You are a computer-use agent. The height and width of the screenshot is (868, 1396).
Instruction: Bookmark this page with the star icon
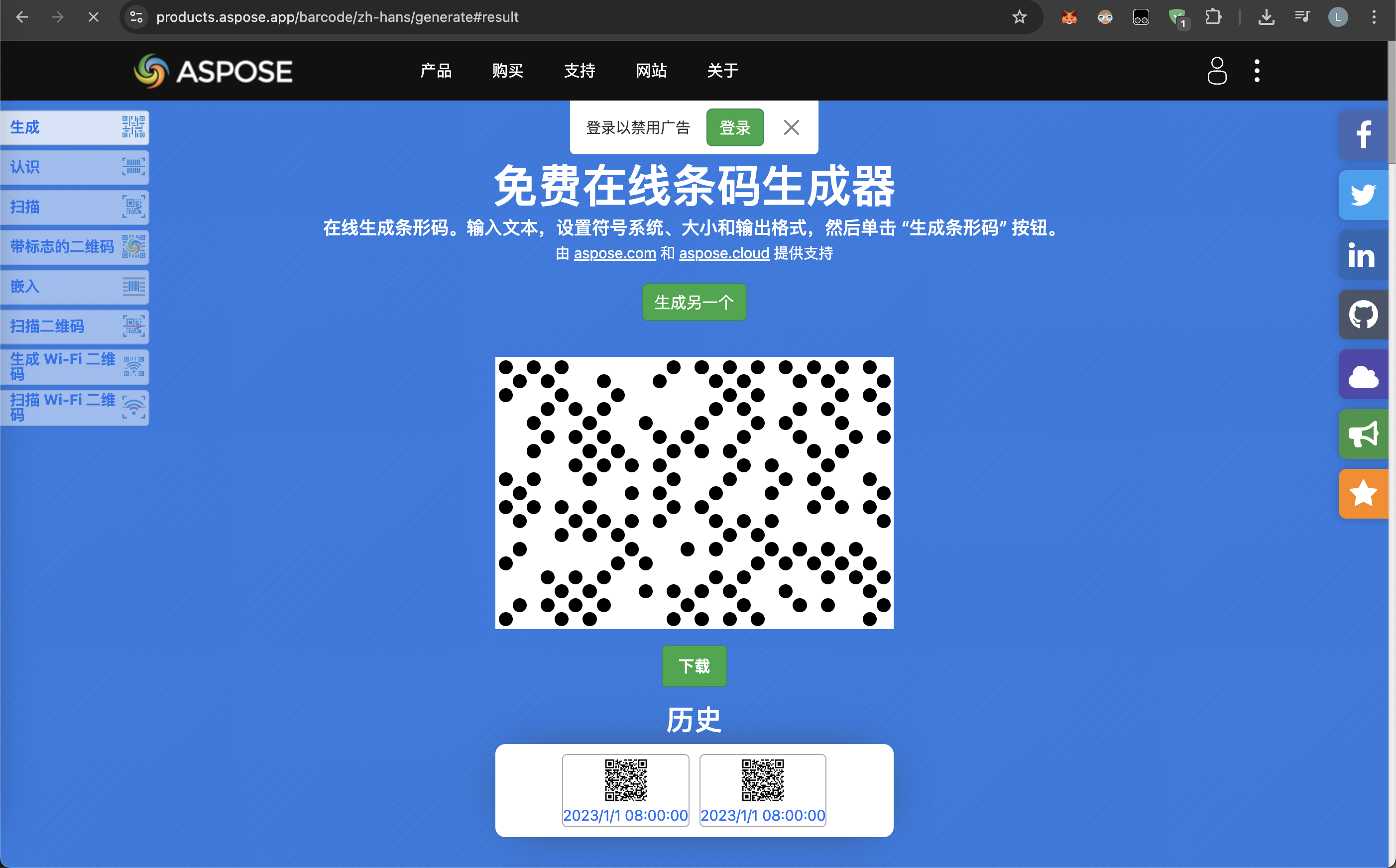click(x=1019, y=17)
